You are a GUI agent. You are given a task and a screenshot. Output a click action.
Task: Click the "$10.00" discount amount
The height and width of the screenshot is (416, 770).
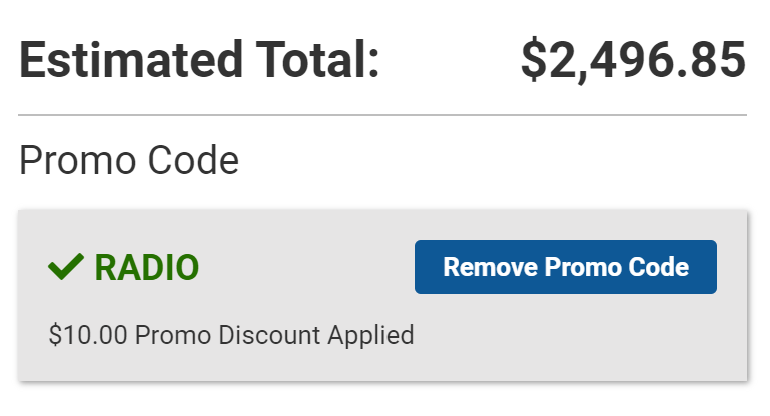[88, 334]
